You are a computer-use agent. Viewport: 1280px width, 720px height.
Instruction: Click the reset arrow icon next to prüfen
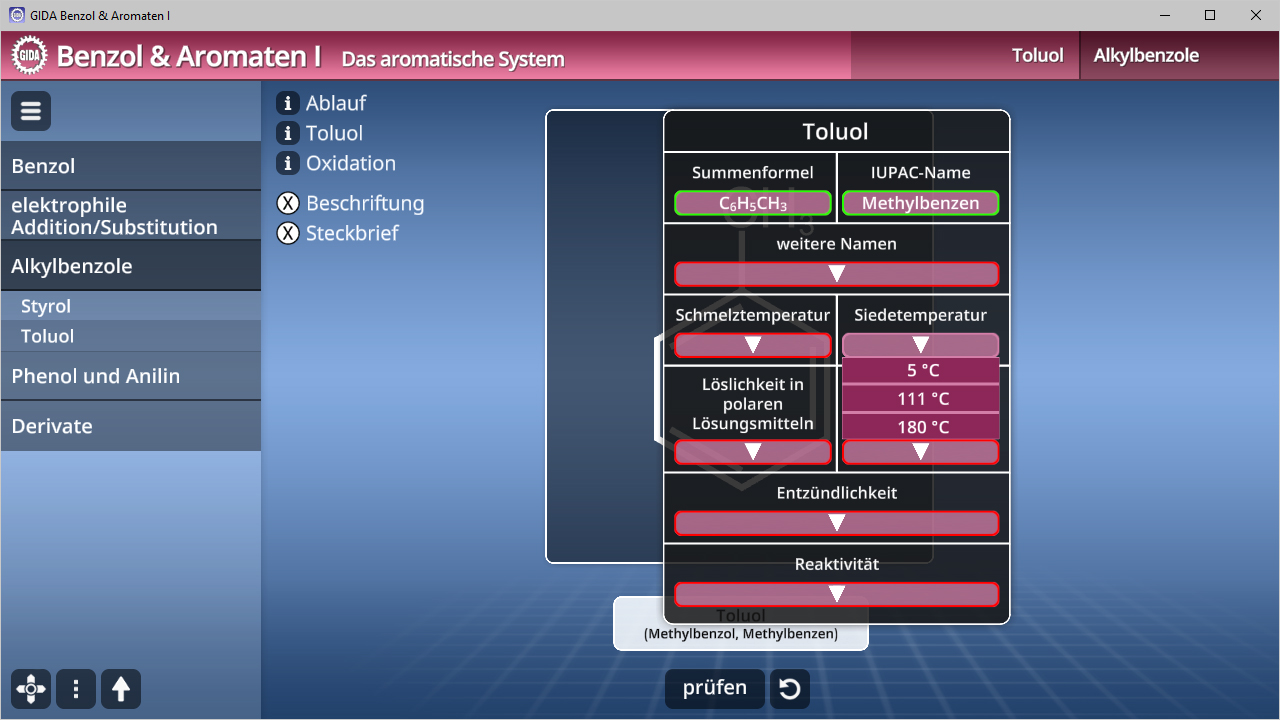click(789, 689)
